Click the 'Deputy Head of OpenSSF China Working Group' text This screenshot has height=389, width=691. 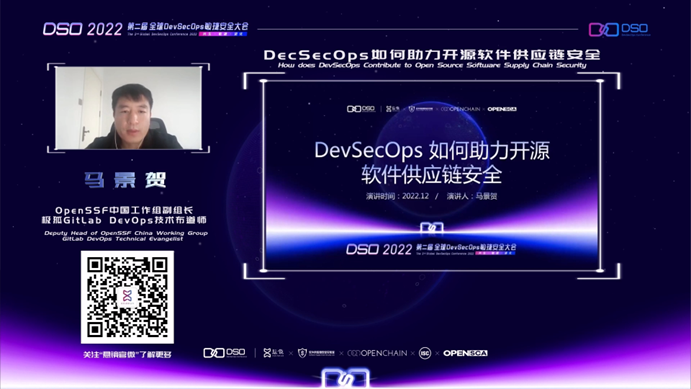[126, 233]
